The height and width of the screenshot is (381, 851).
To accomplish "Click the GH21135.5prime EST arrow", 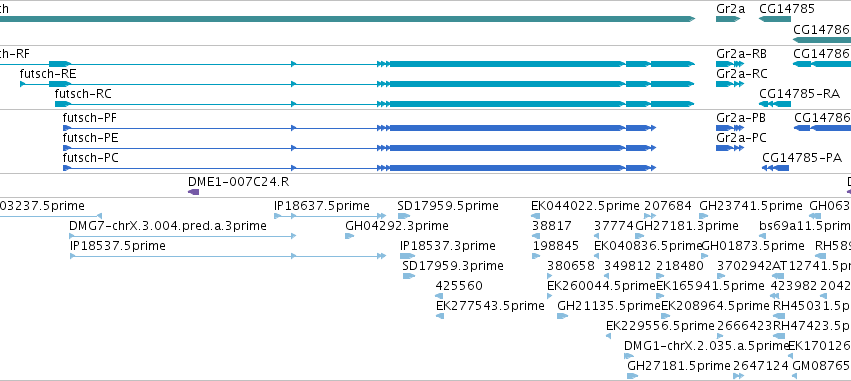I will tap(562, 316).
